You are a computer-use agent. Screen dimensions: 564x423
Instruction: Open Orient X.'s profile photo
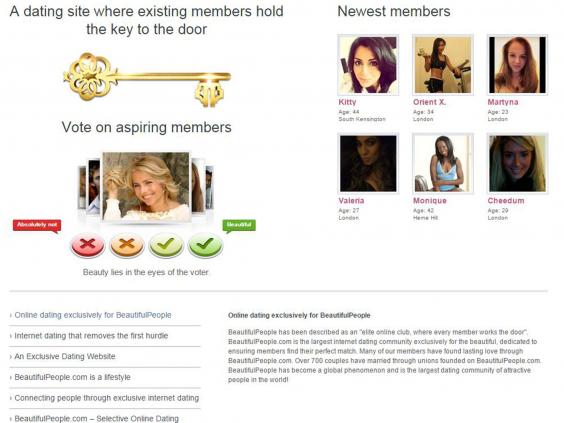[443, 65]
